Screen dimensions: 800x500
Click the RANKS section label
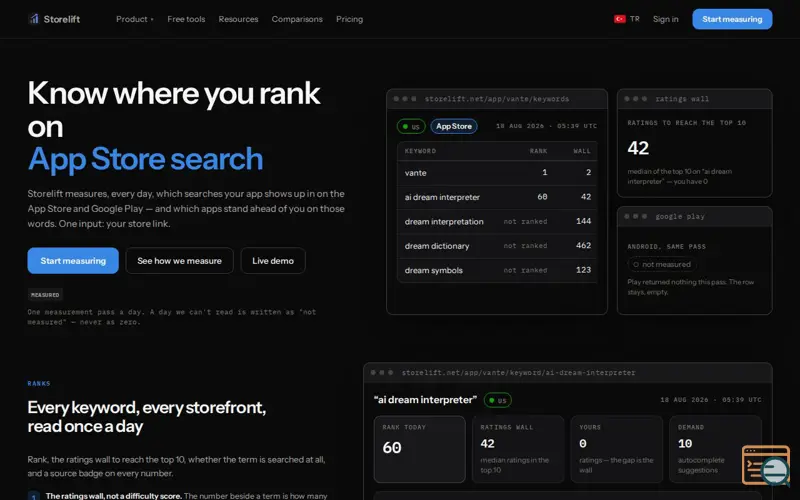(x=39, y=383)
